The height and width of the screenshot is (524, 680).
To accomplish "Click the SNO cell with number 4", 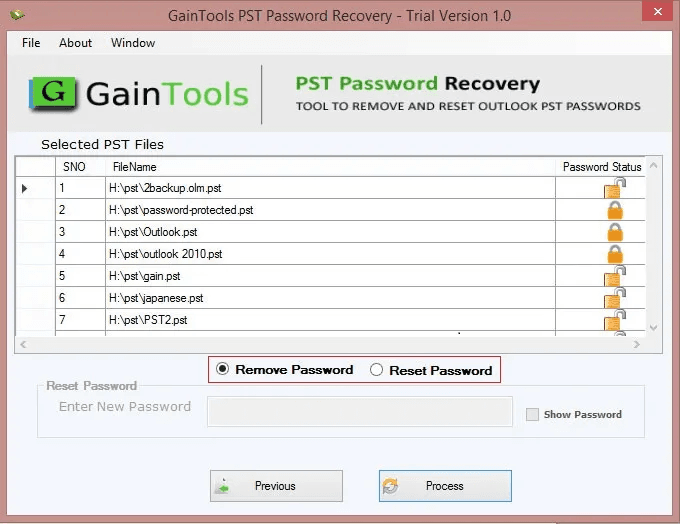I will tap(80, 254).
